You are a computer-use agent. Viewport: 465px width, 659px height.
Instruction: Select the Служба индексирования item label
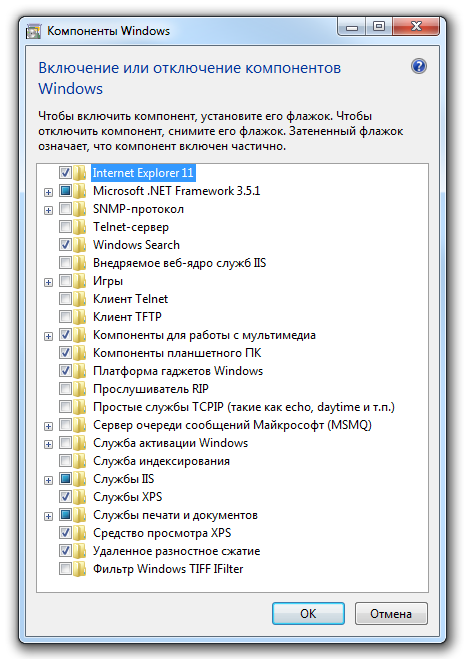click(x=161, y=461)
